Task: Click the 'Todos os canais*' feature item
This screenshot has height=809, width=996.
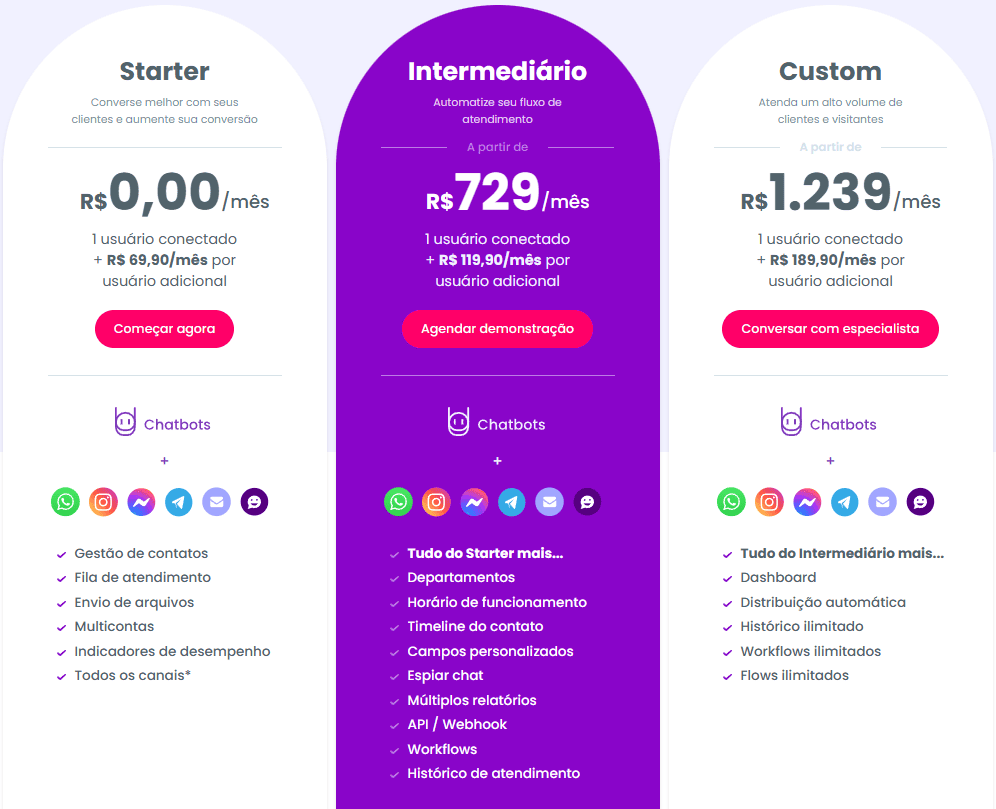Action: click(133, 676)
